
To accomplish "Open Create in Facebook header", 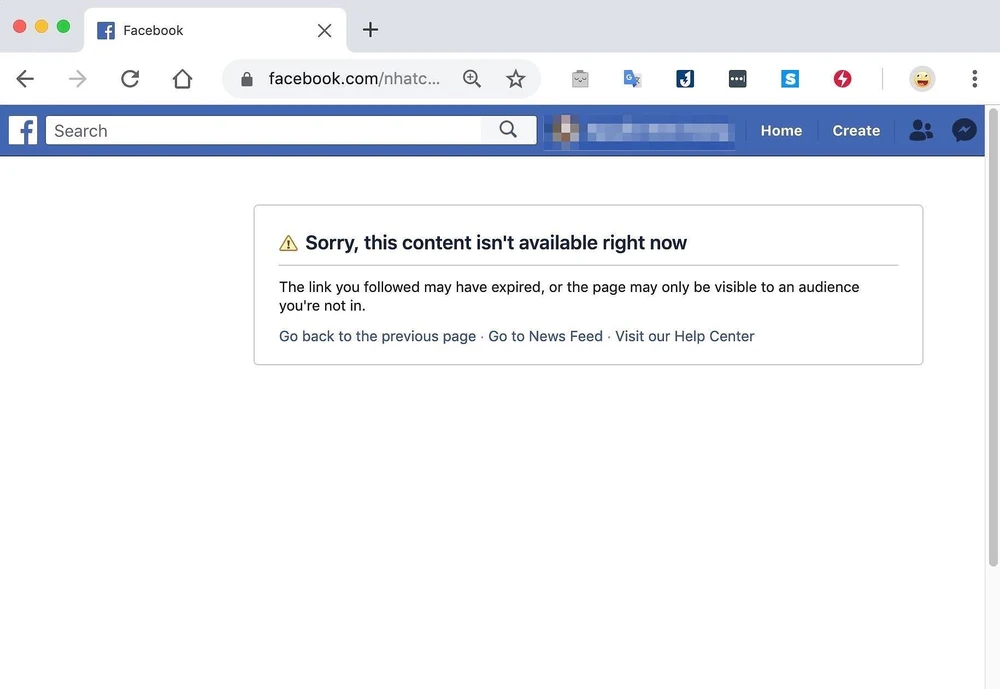I will (856, 131).
